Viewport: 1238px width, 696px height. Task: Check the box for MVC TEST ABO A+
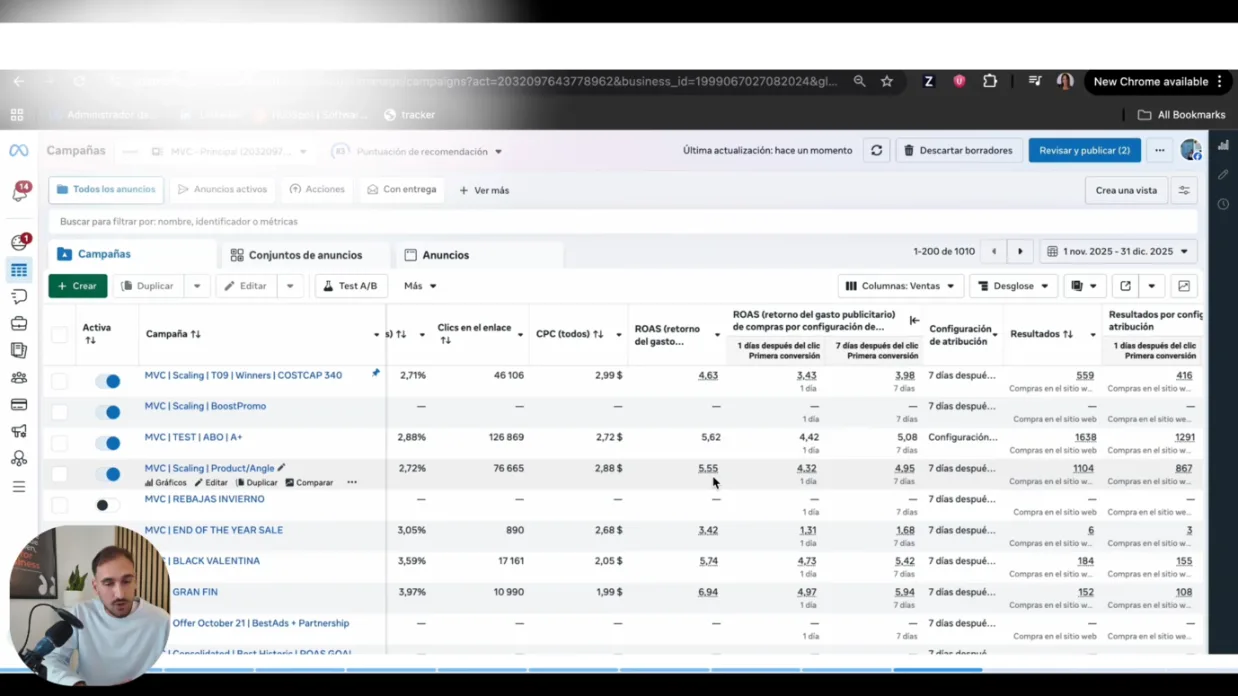click(60, 443)
